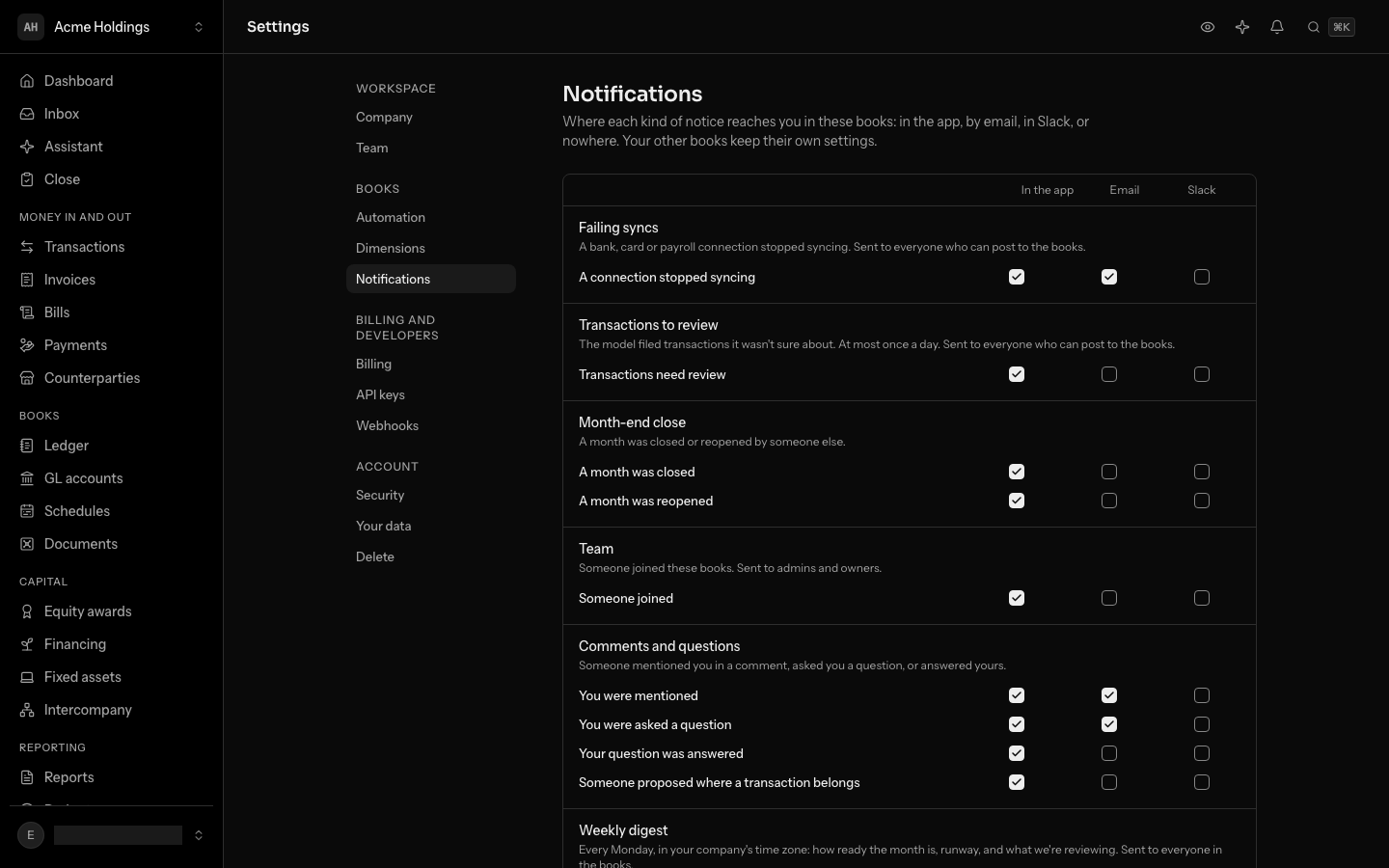Click the Assistant sparkle icon in sidebar

[27, 147]
